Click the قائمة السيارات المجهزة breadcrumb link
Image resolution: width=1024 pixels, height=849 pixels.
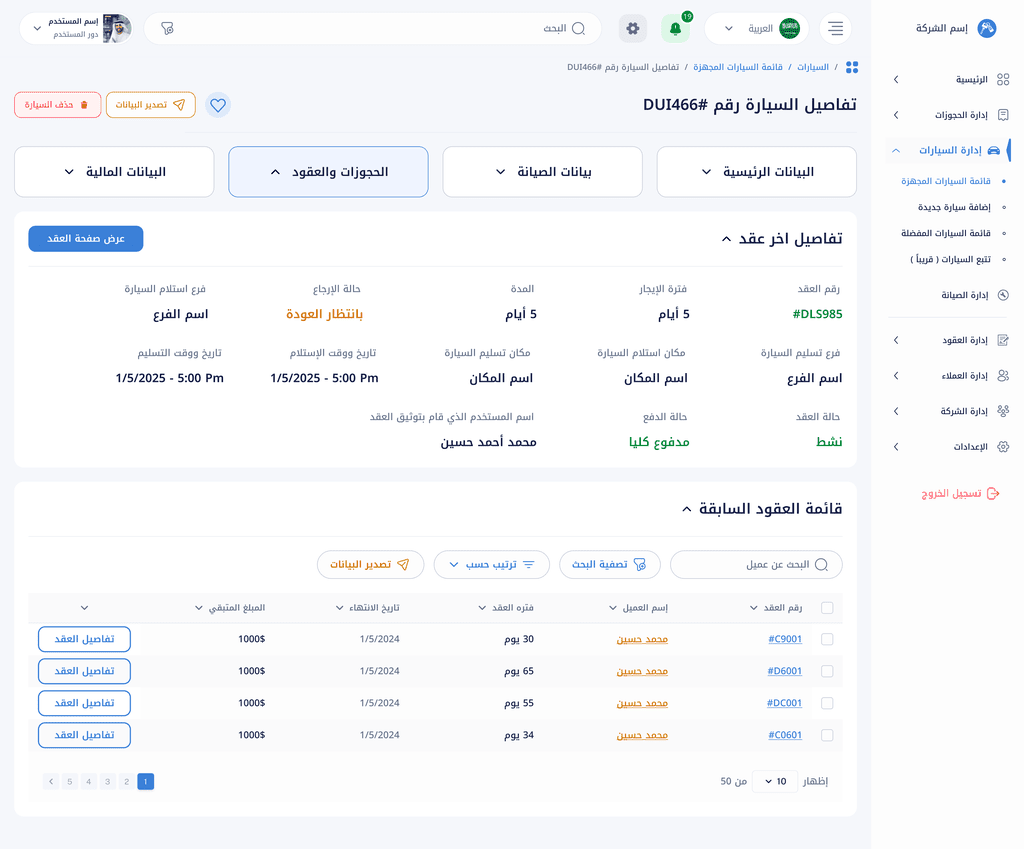(738, 67)
